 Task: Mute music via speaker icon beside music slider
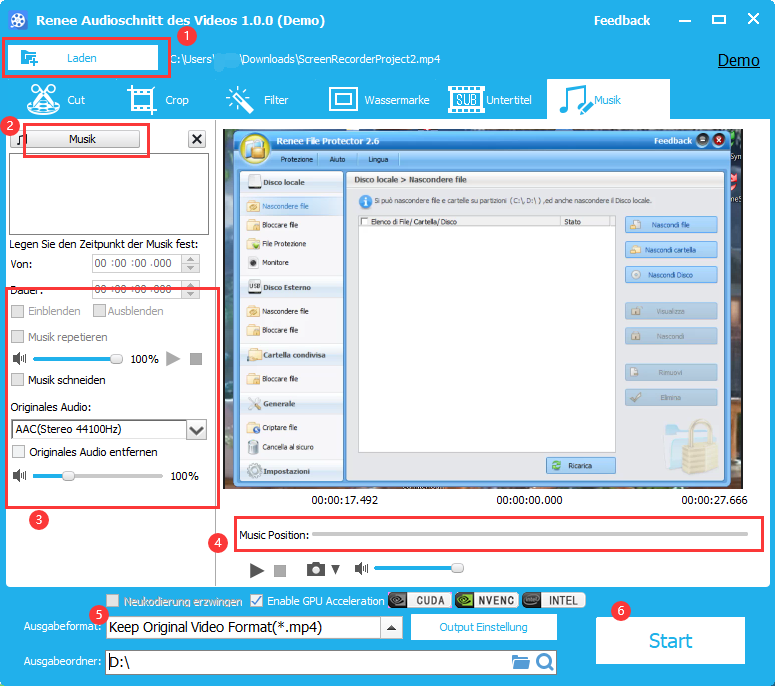(x=19, y=358)
